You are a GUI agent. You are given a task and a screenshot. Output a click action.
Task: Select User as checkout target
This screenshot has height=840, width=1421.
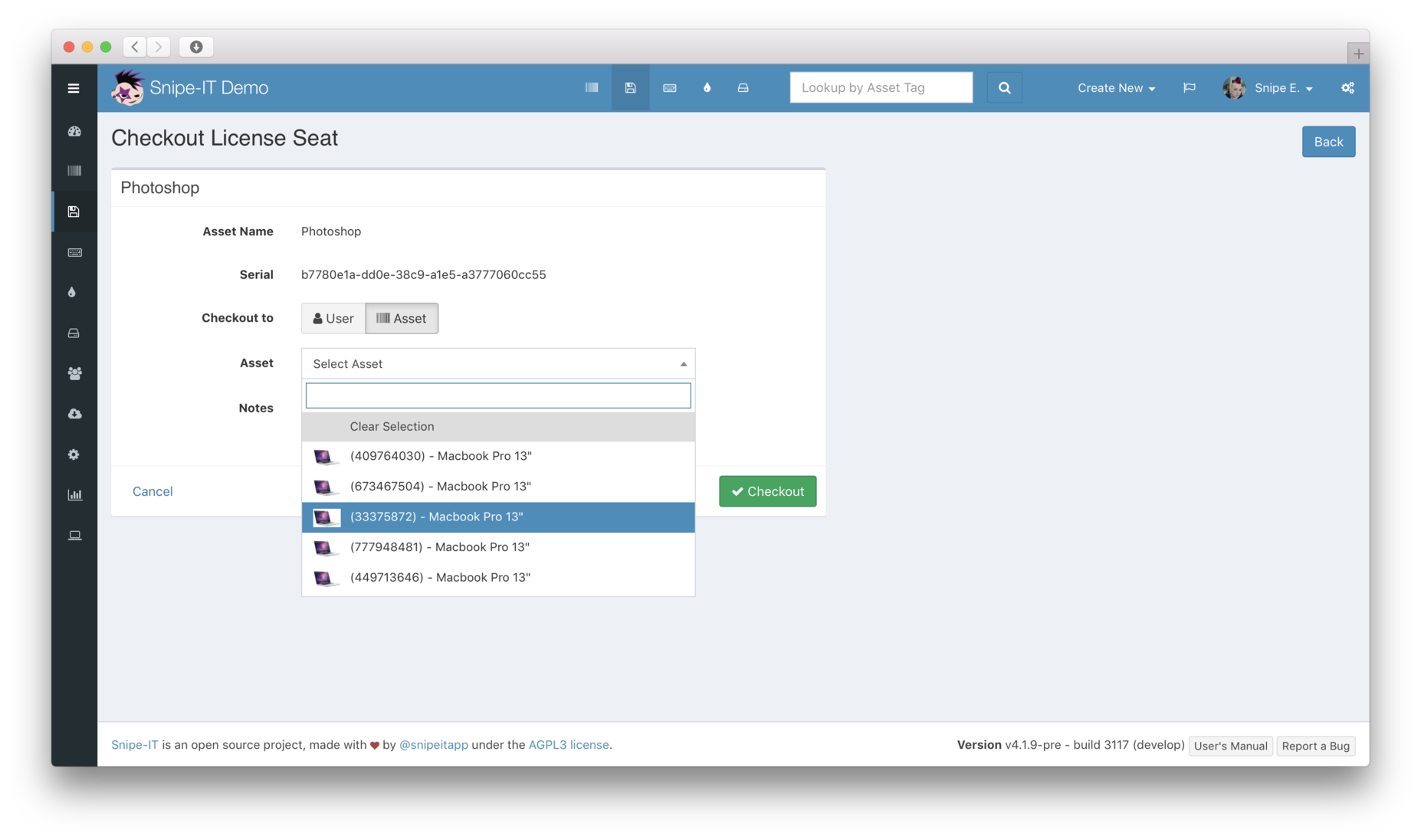333,318
